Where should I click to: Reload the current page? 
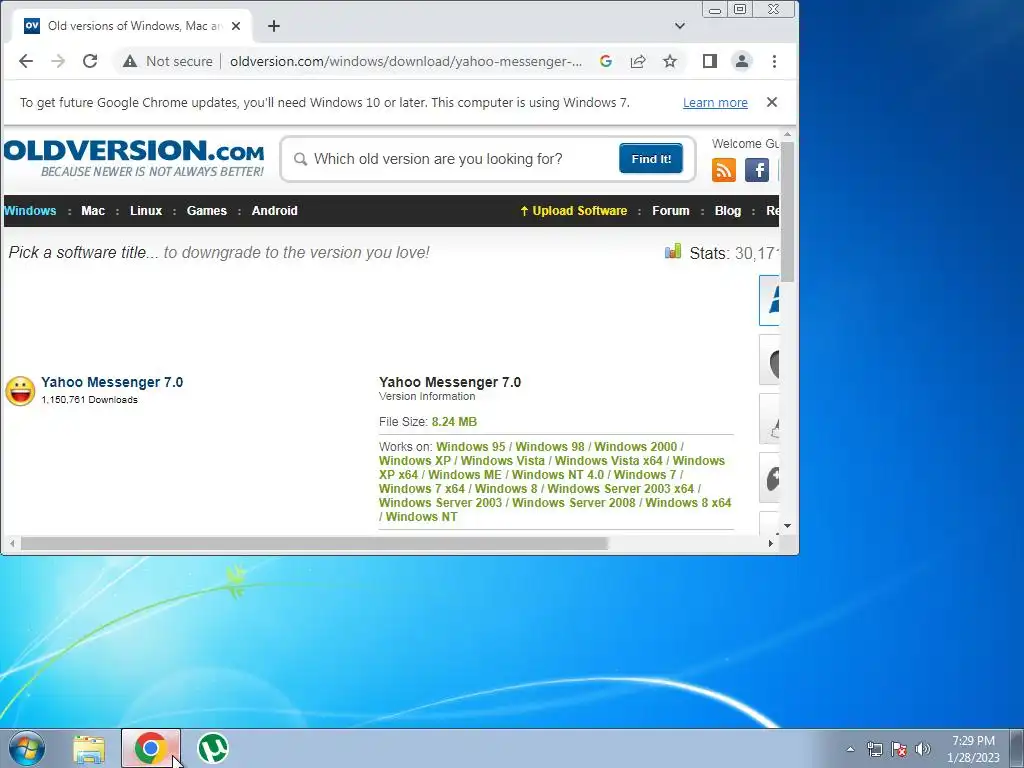[90, 61]
